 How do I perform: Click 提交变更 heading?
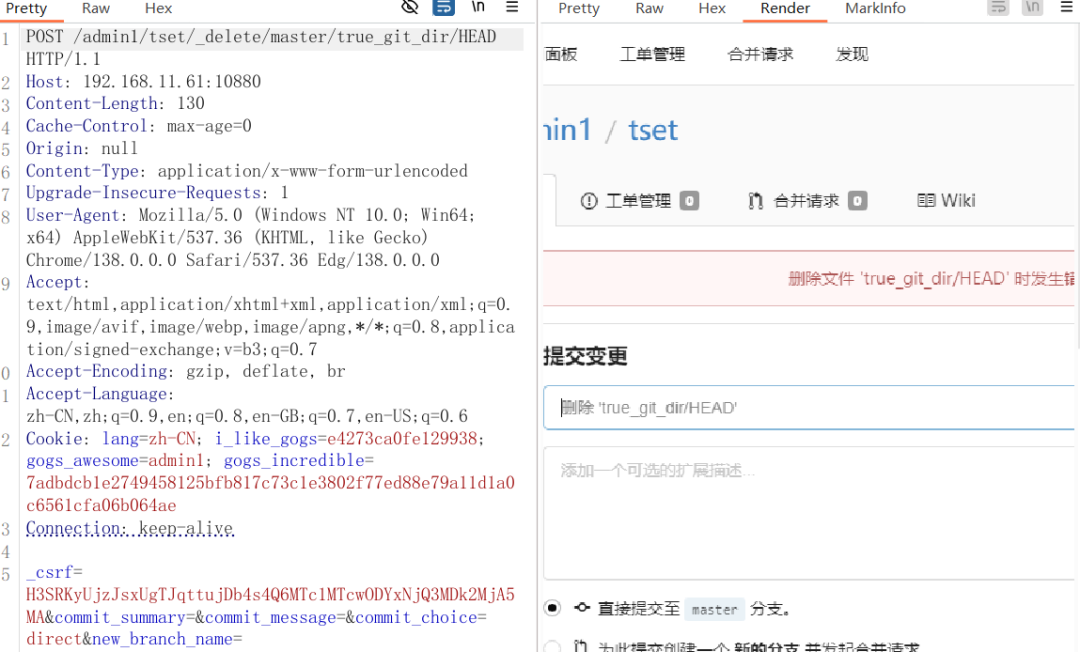[x=585, y=357]
